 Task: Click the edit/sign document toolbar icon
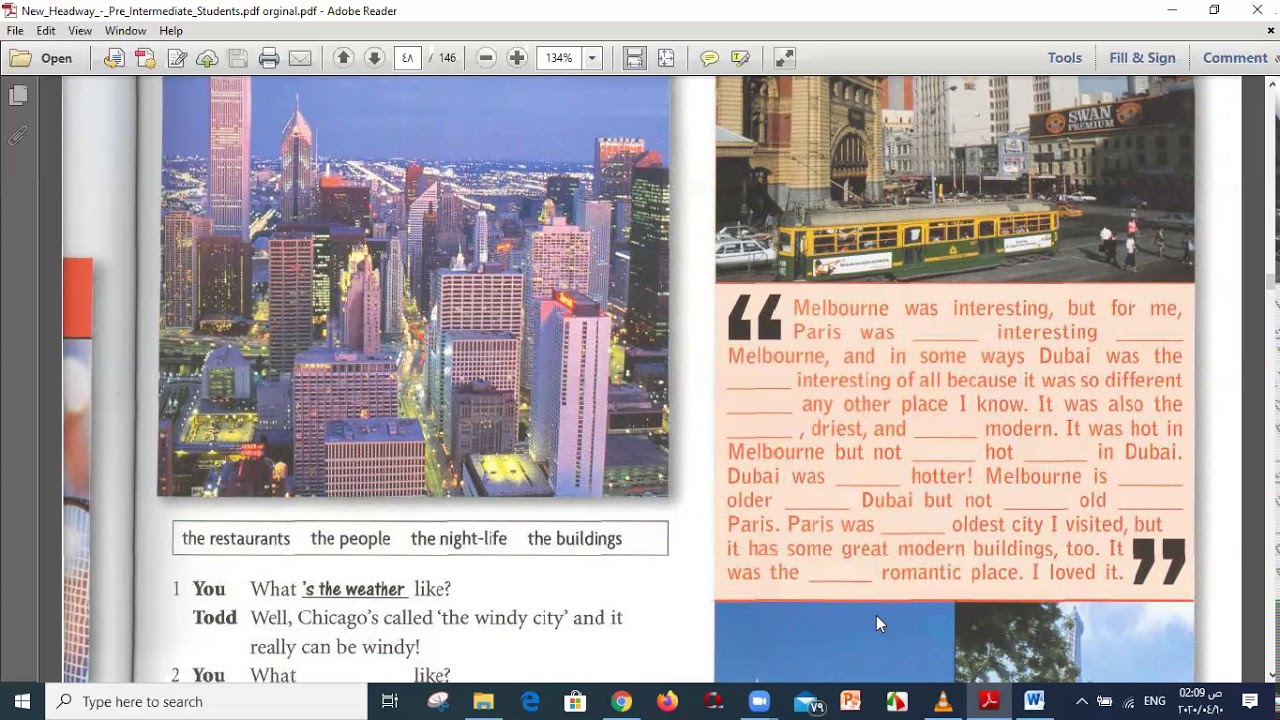click(177, 58)
